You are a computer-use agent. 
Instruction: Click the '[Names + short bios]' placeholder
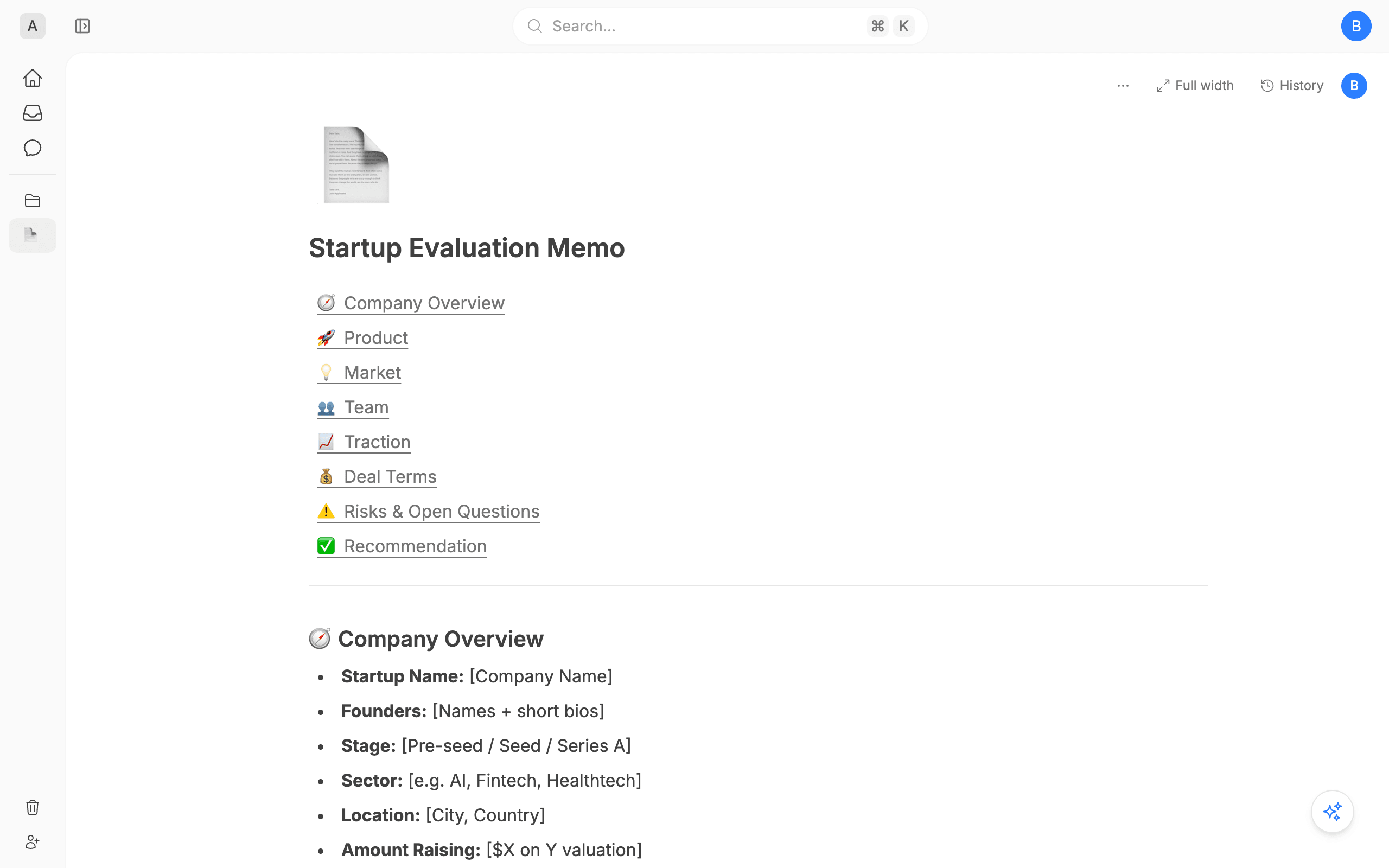pos(518,711)
